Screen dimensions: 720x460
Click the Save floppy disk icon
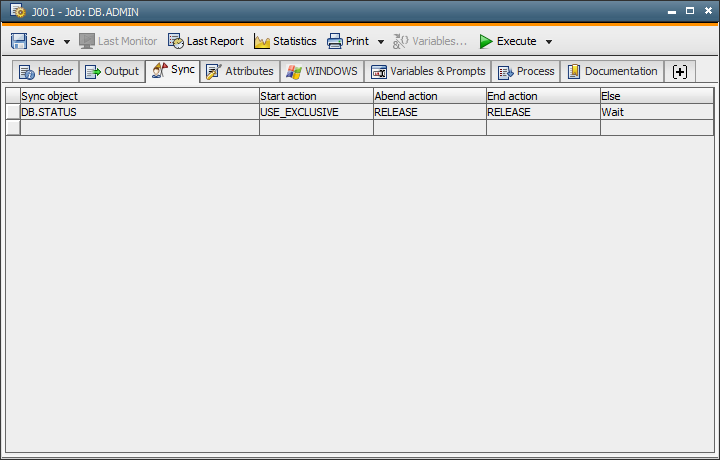[19, 41]
